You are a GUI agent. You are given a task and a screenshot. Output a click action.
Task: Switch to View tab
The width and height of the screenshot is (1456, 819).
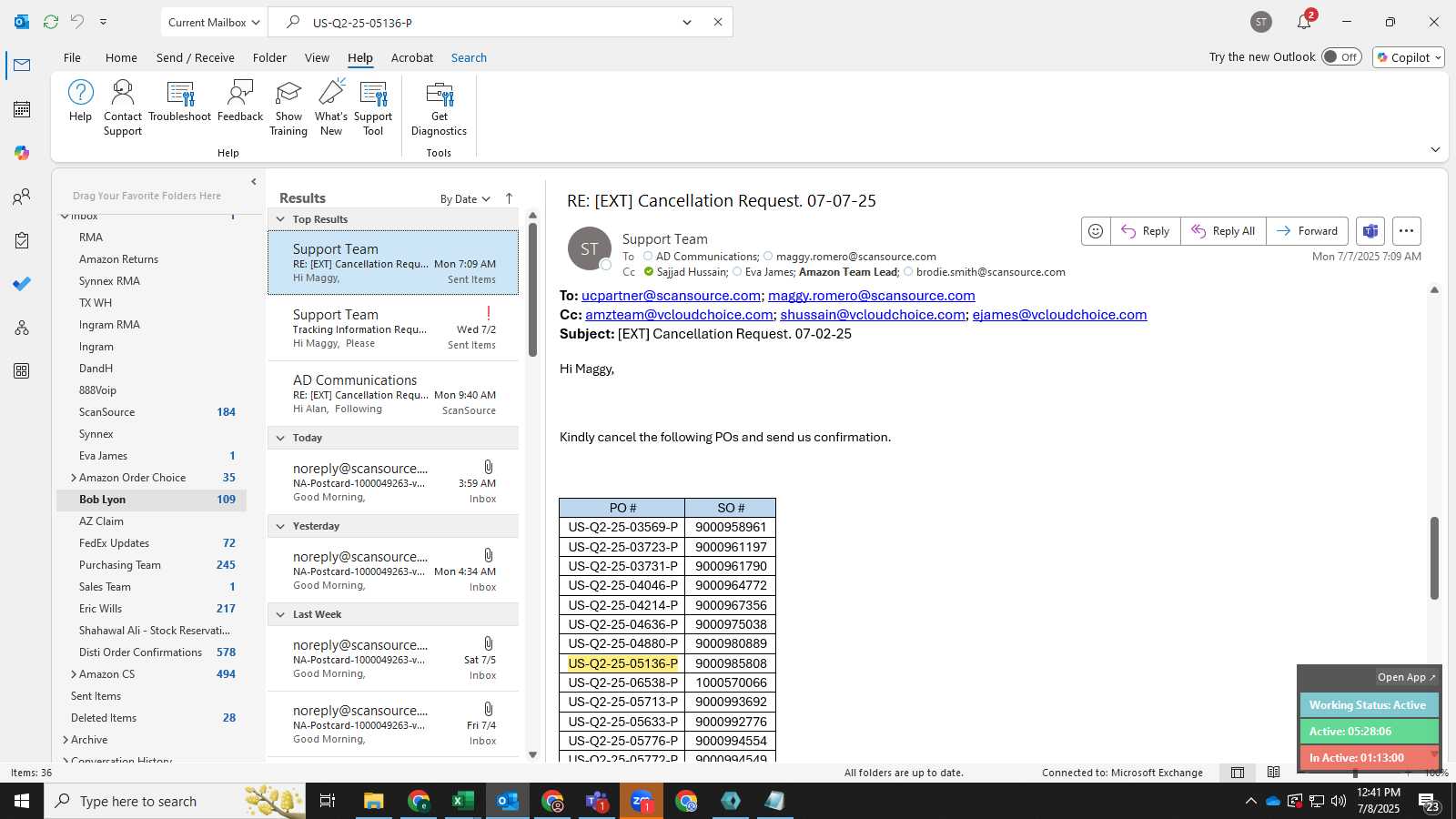click(x=317, y=57)
